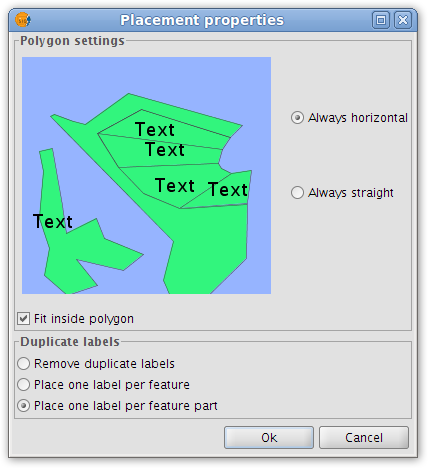This screenshot has height=468, width=428.
Task: Click the Placement properties title bar
Action: click(x=202, y=20)
